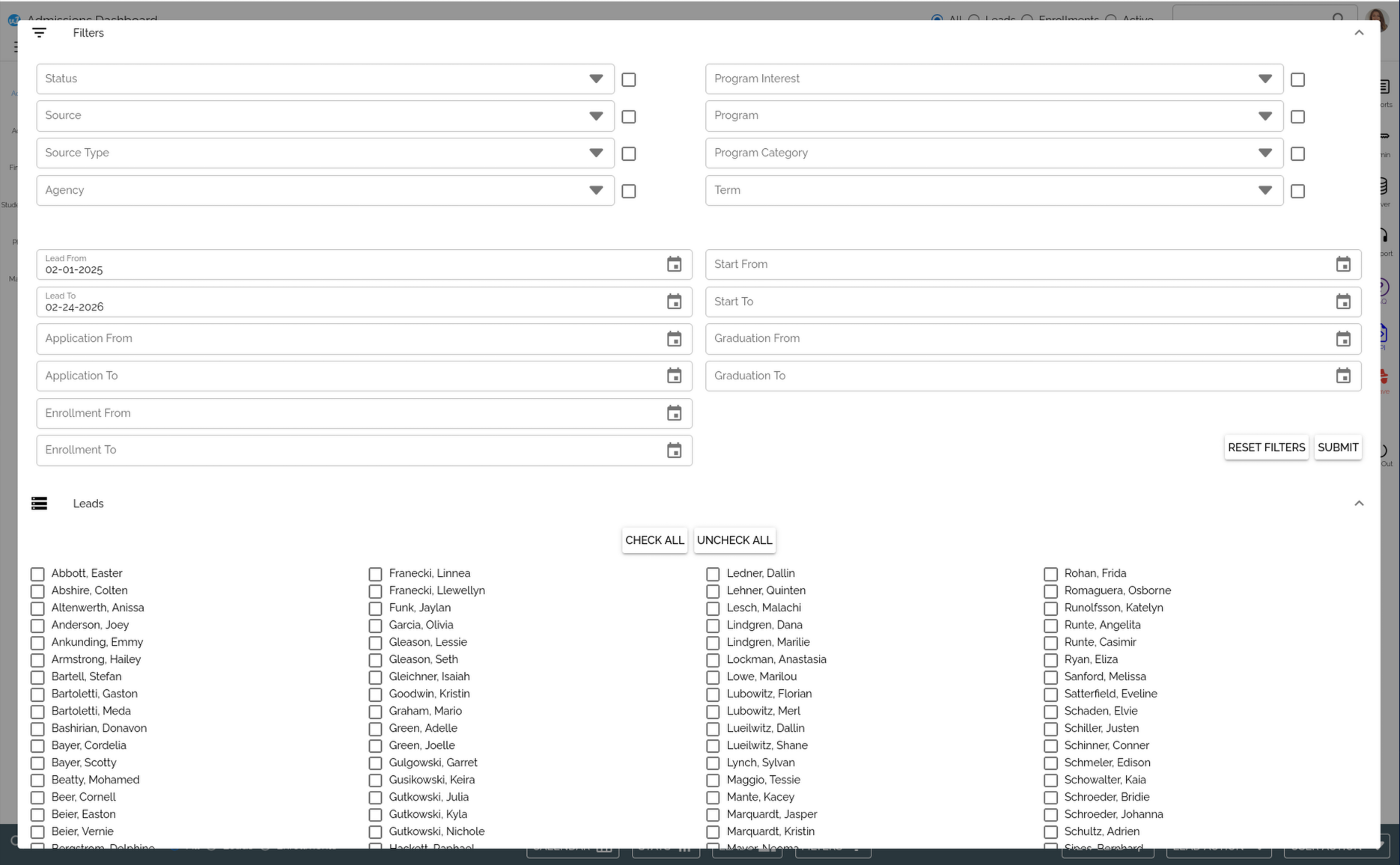Viewport: 1400px width, 865px height.
Task: Select the Leads radio button at top
Action: (973, 20)
